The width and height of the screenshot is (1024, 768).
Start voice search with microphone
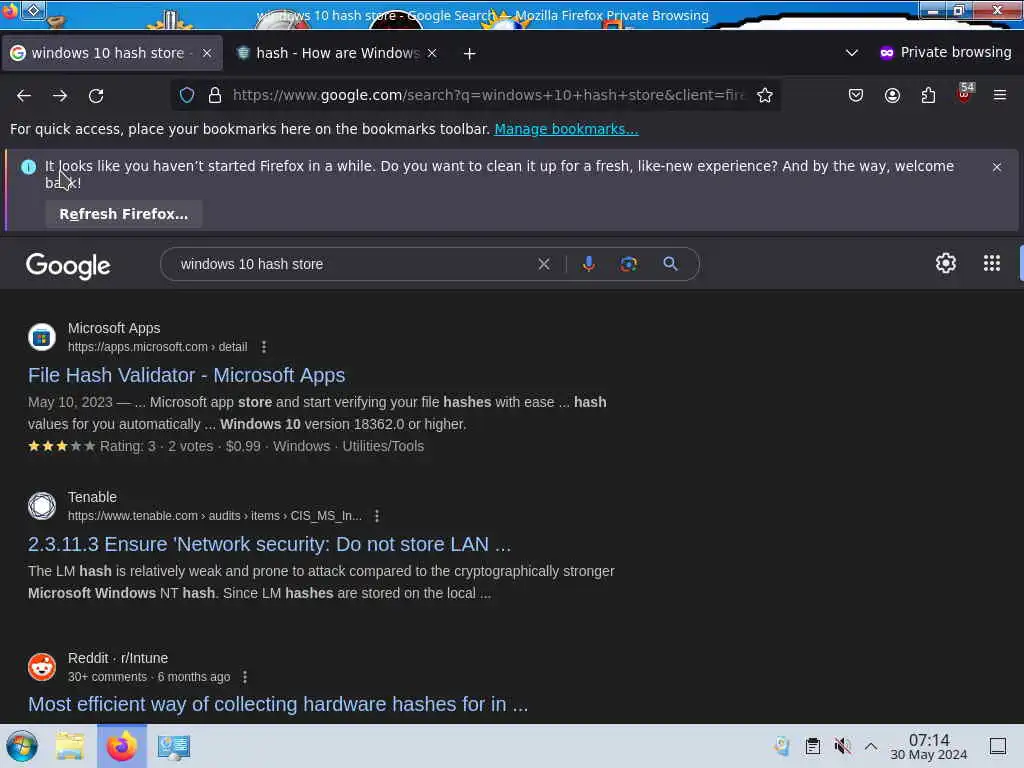(588, 264)
